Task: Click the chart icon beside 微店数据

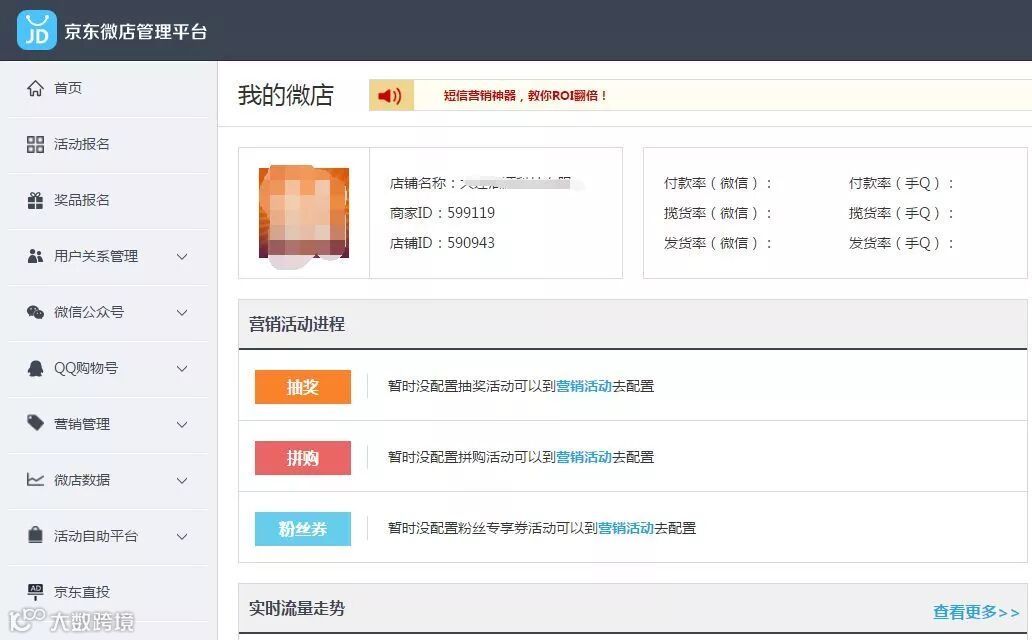Action: tap(36, 479)
